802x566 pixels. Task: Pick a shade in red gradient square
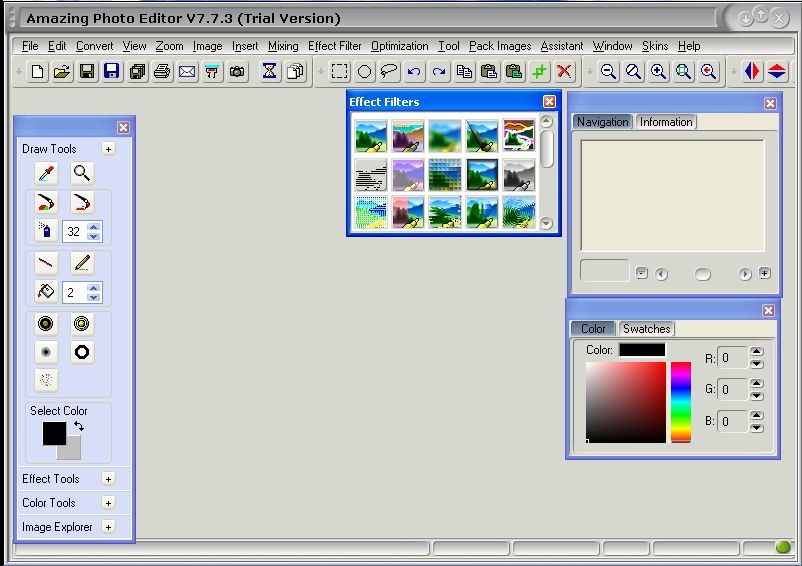click(626, 402)
